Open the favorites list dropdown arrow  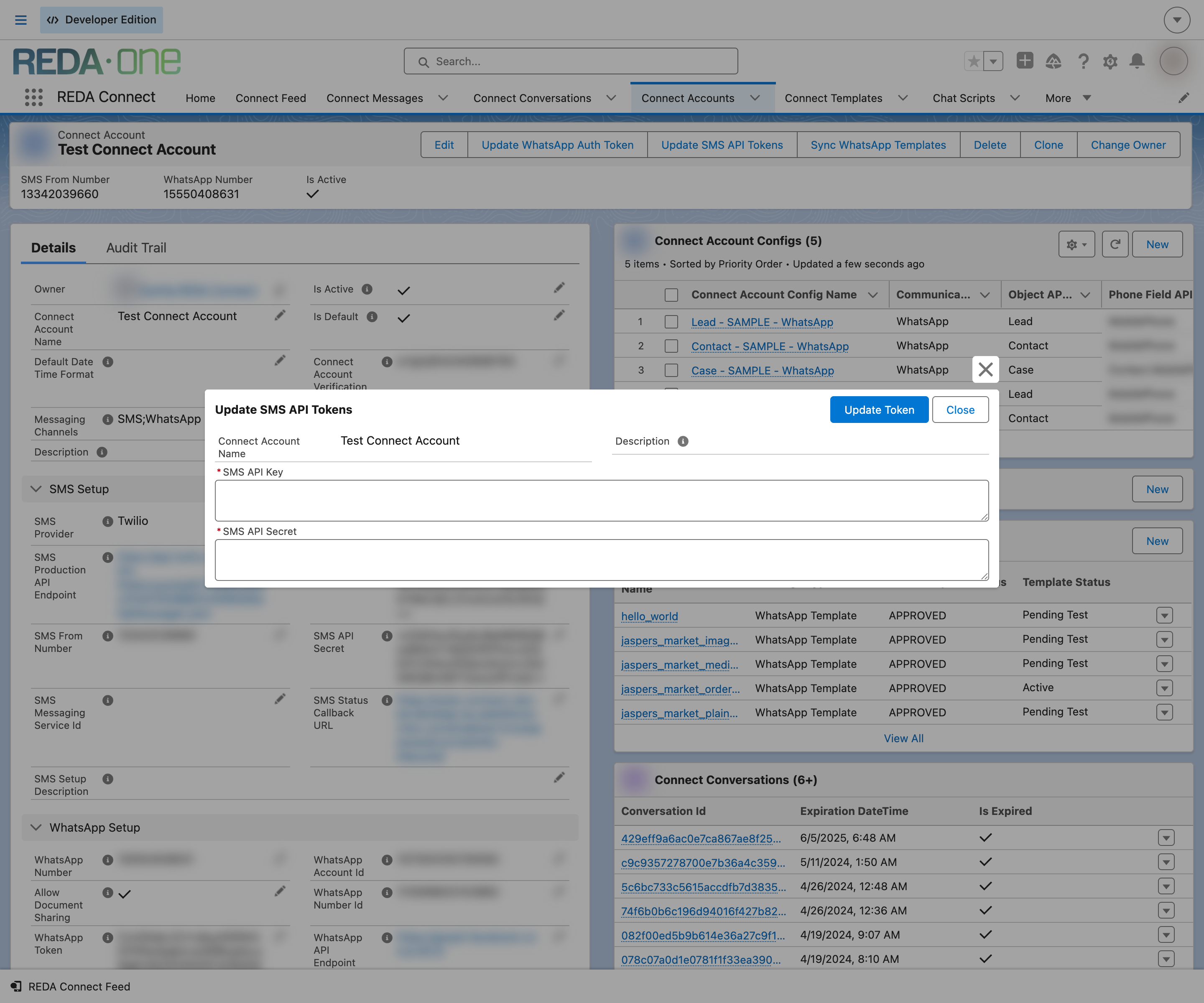pyautogui.click(x=993, y=61)
